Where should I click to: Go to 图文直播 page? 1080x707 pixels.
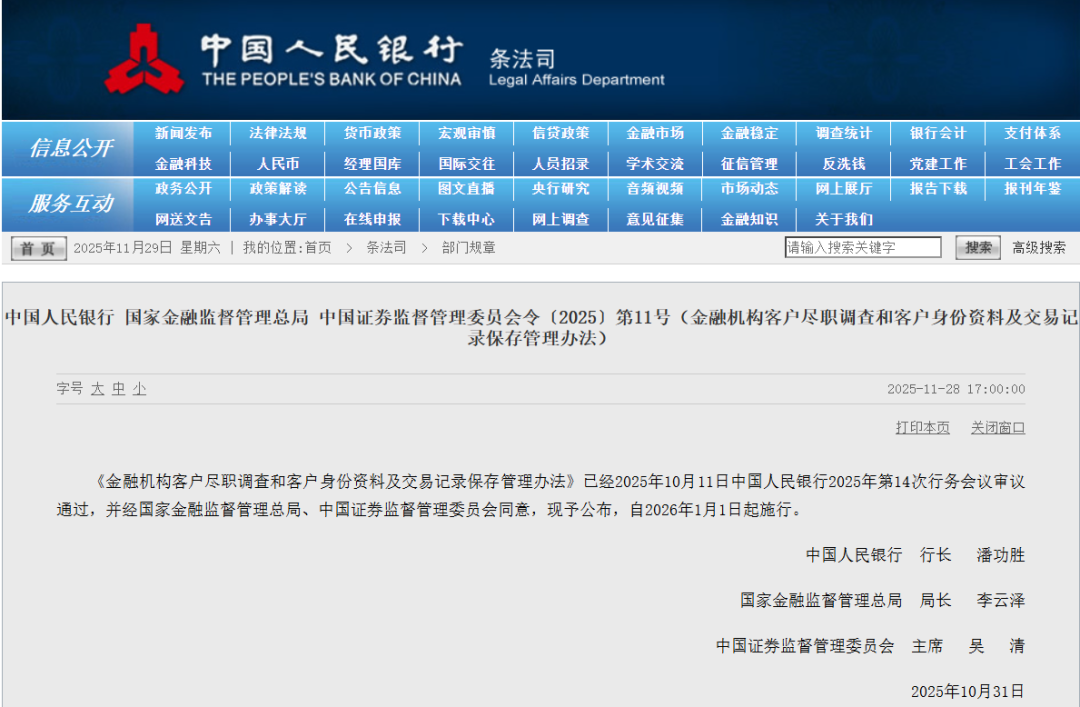466,189
